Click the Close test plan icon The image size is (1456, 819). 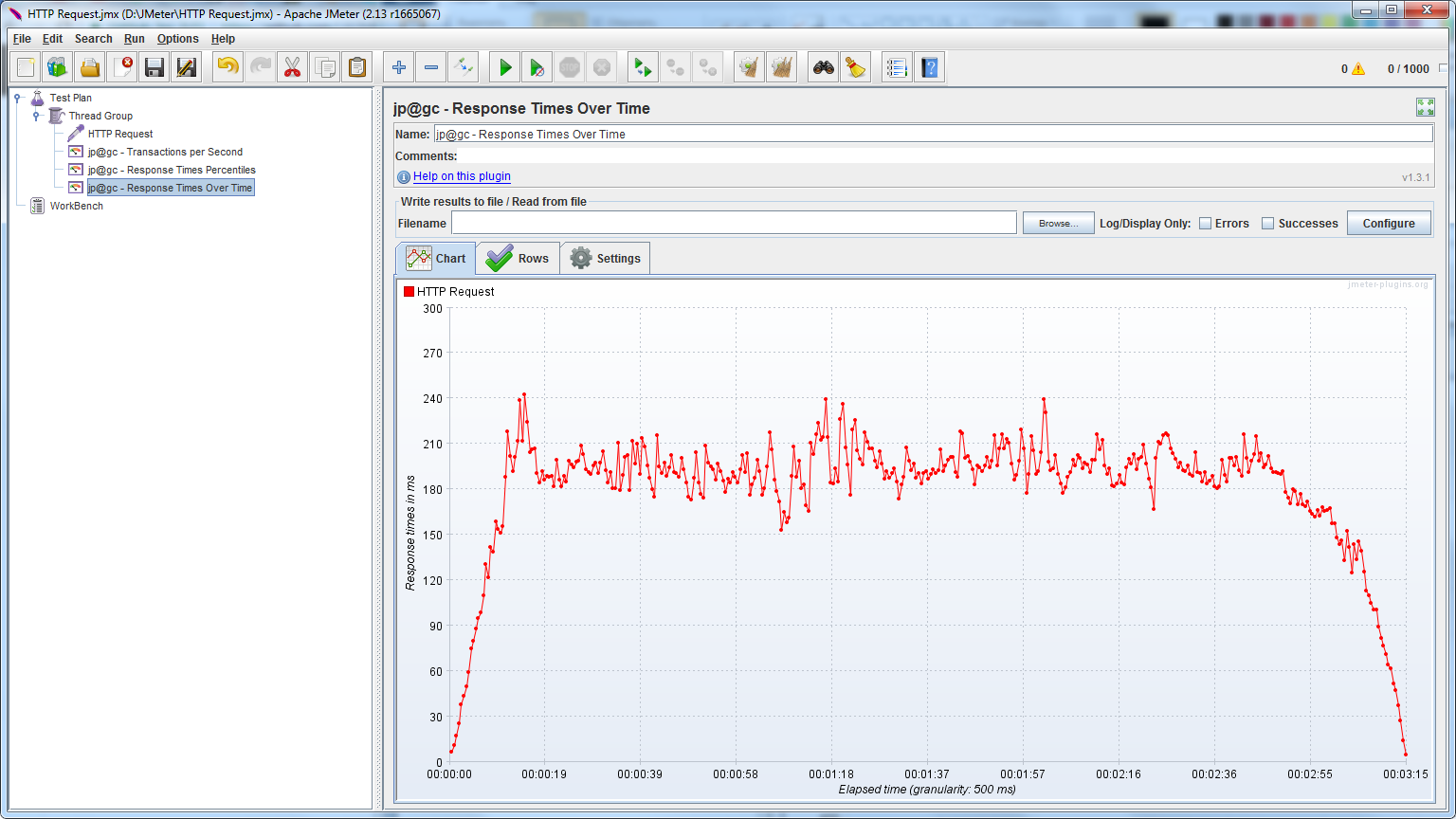click(123, 67)
